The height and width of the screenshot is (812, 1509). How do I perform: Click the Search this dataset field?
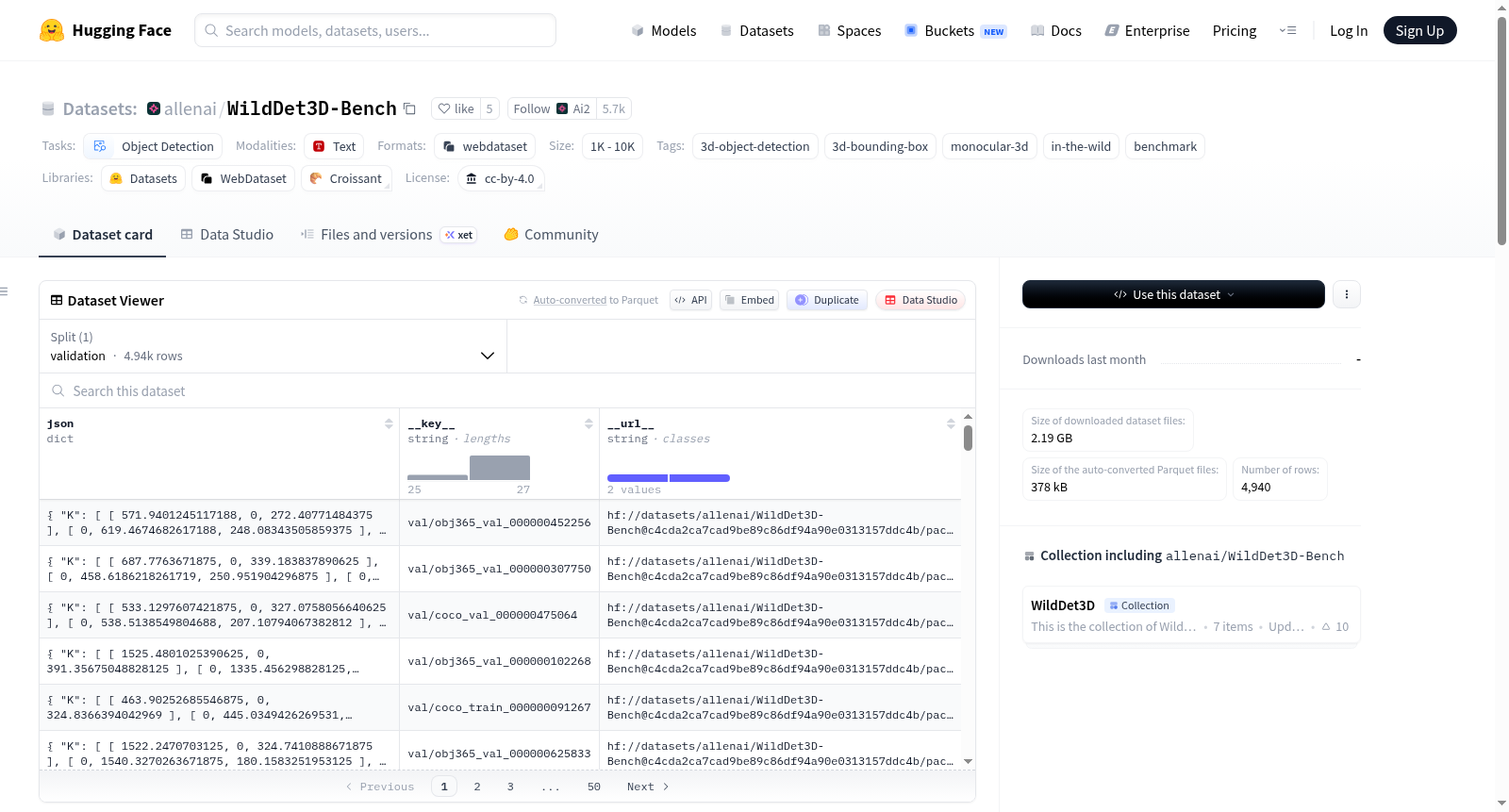click(507, 390)
